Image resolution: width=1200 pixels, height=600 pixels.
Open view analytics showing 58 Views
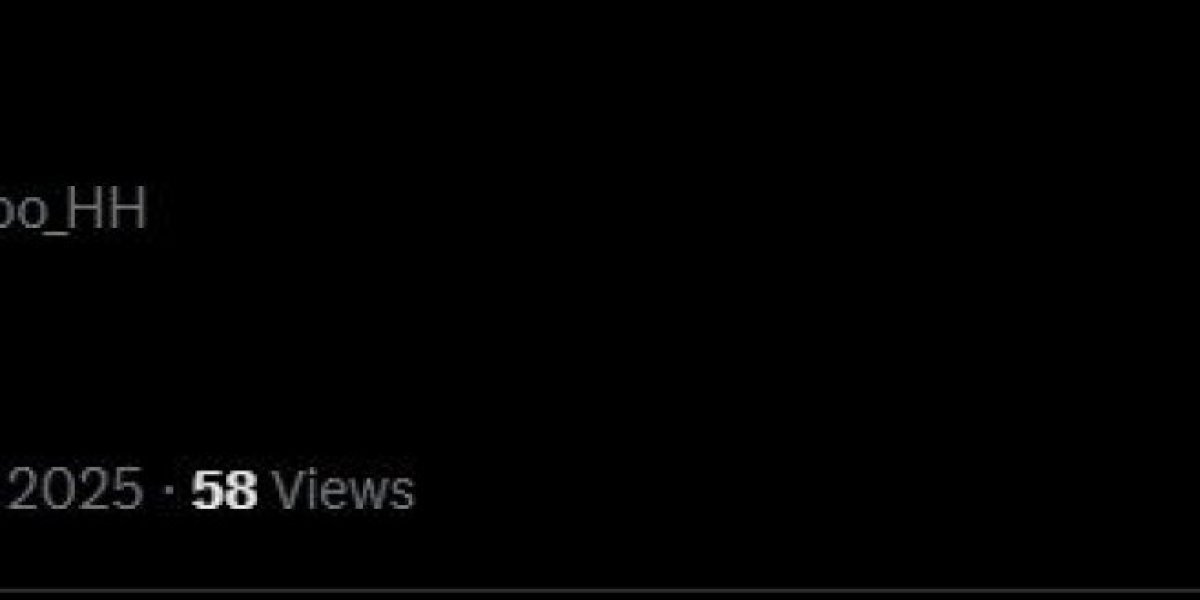tap(302, 491)
